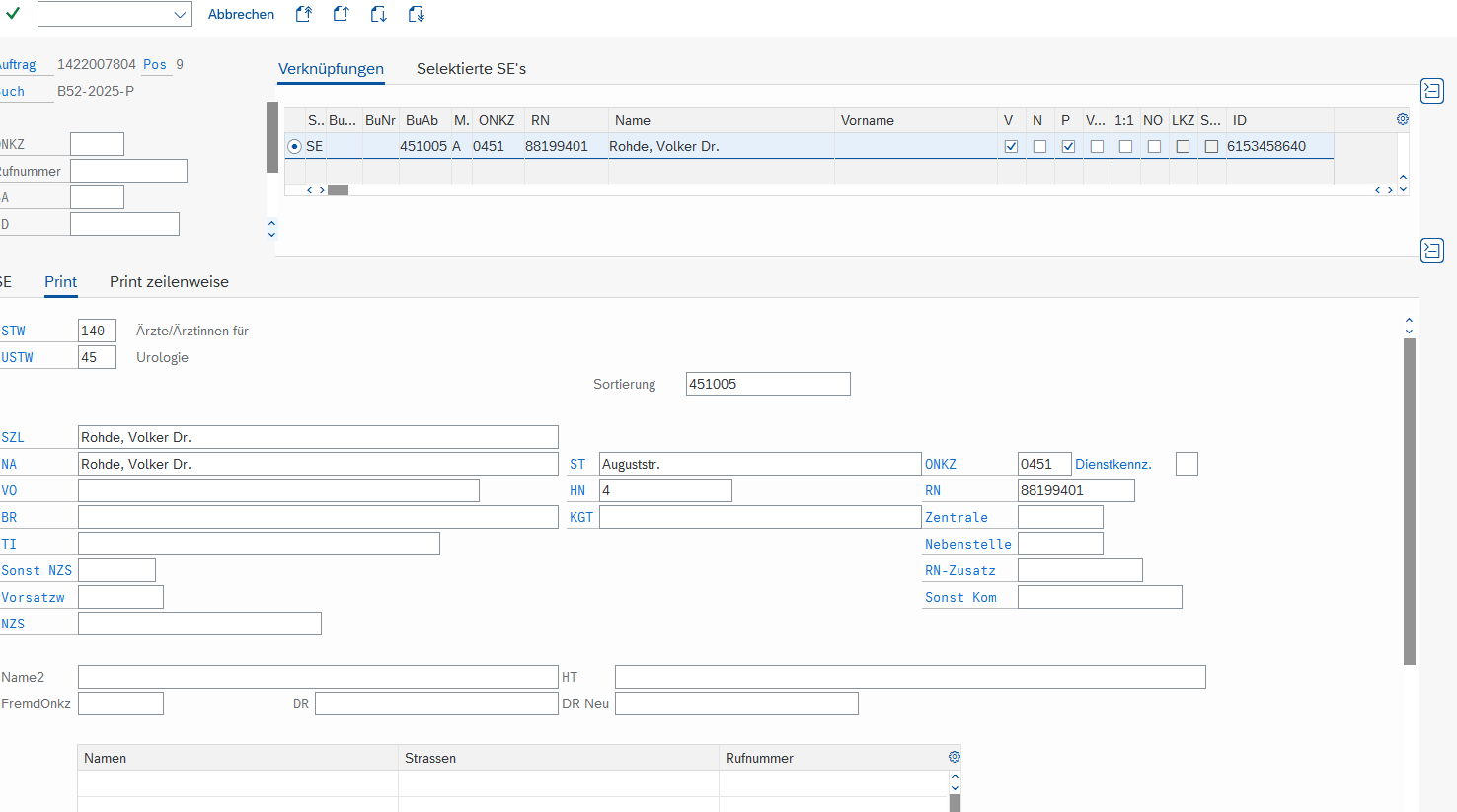Viewport: 1457px width, 812px height.
Task: Click the Rohde, Volker Dr. table cell
Action: pos(722,146)
